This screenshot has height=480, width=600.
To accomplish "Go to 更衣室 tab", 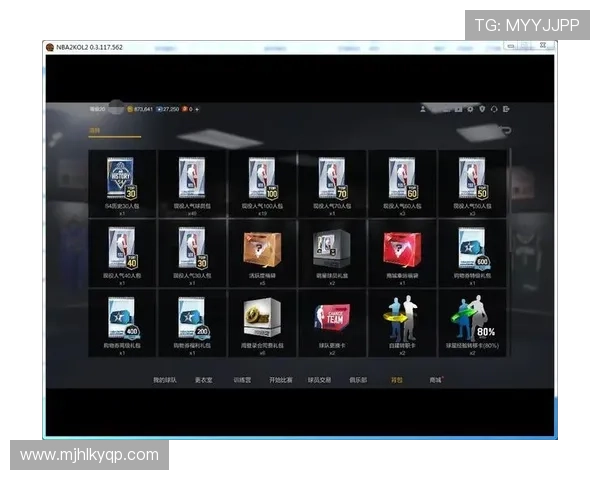I will point(204,380).
